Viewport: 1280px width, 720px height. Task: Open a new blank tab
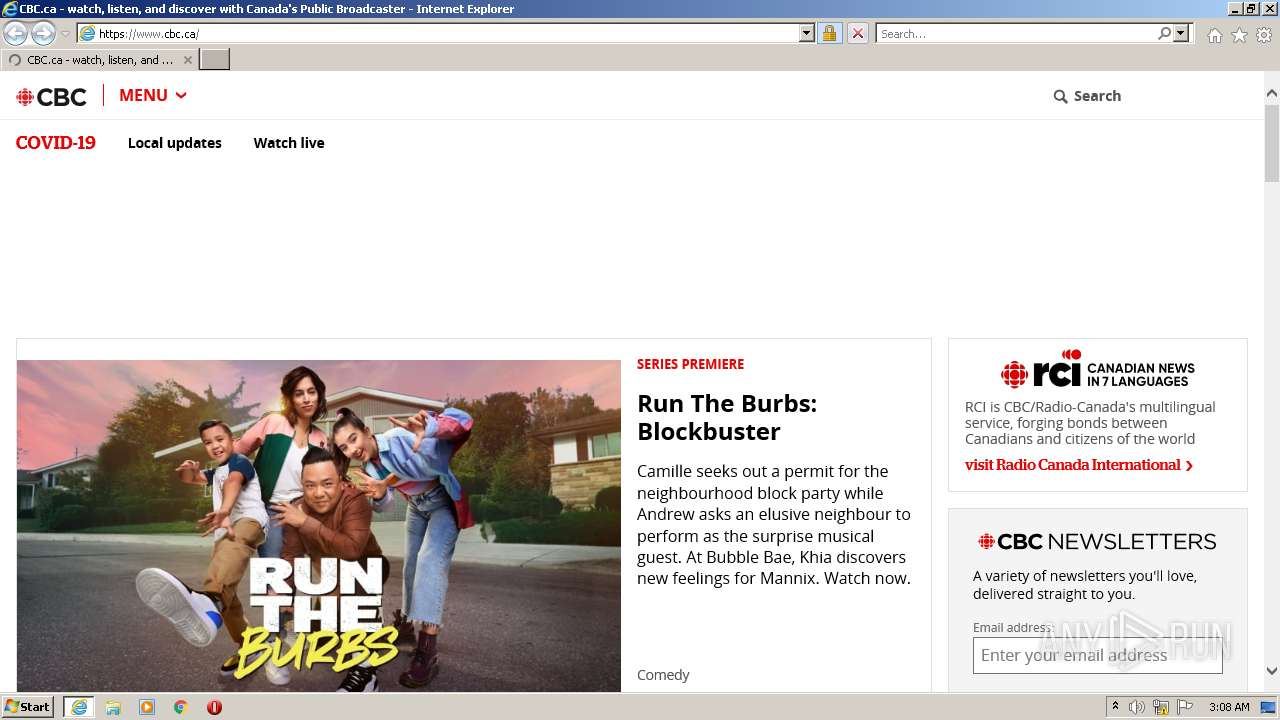click(215, 60)
